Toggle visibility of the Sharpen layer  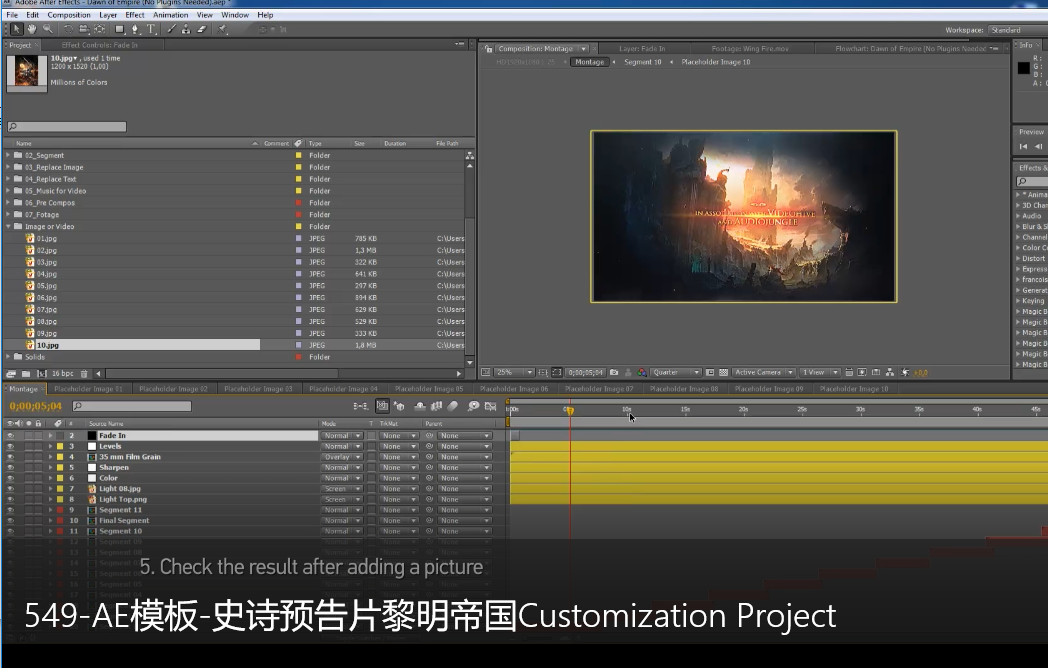point(10,468)
